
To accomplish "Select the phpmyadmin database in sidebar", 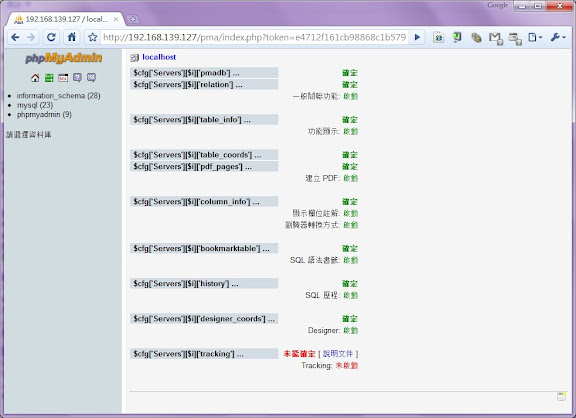I will pos(44,115).
